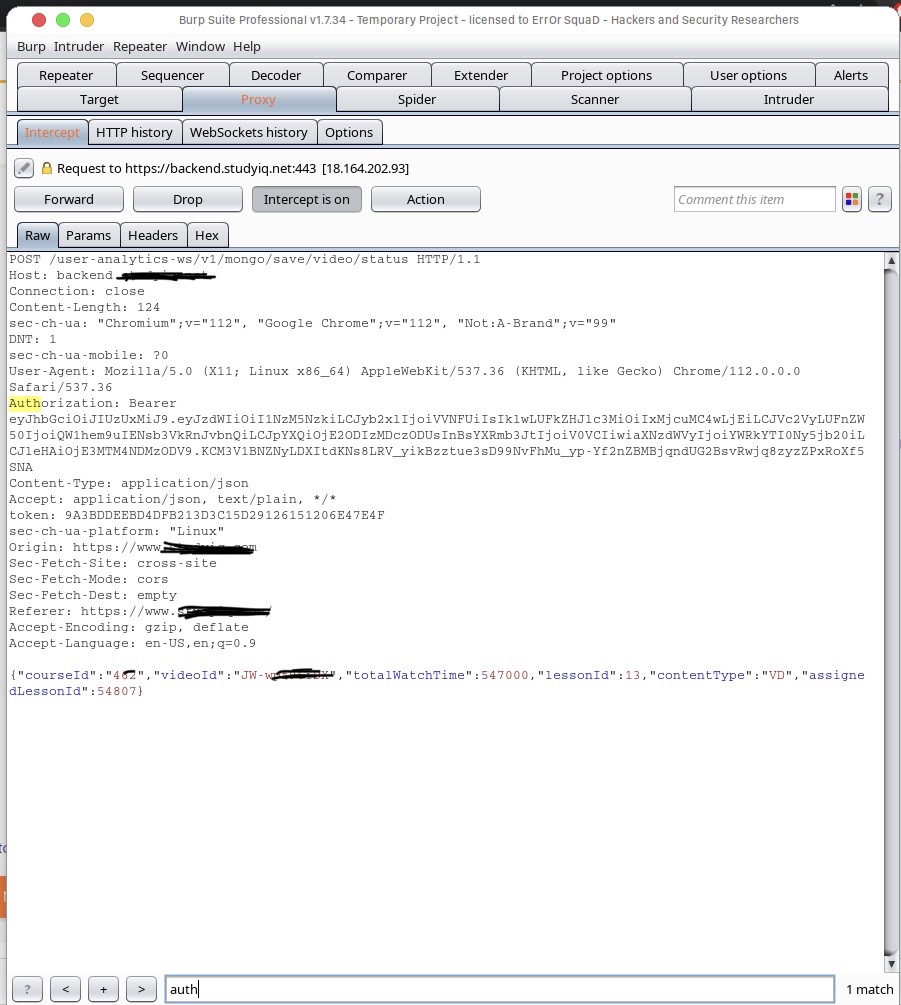Viewport: 901px width, 1005px height.
Task: Forward the intercepted request
Action: point(69,199)
